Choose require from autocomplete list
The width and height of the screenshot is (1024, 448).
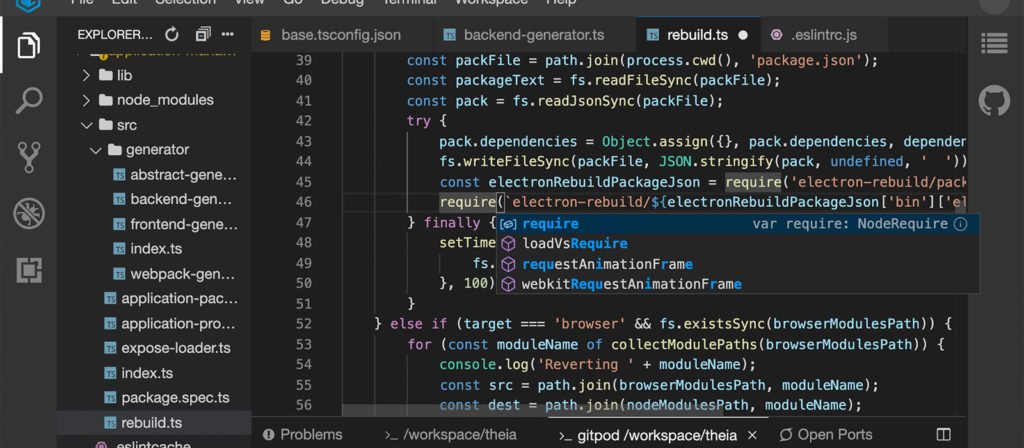[x=737, y=224]
